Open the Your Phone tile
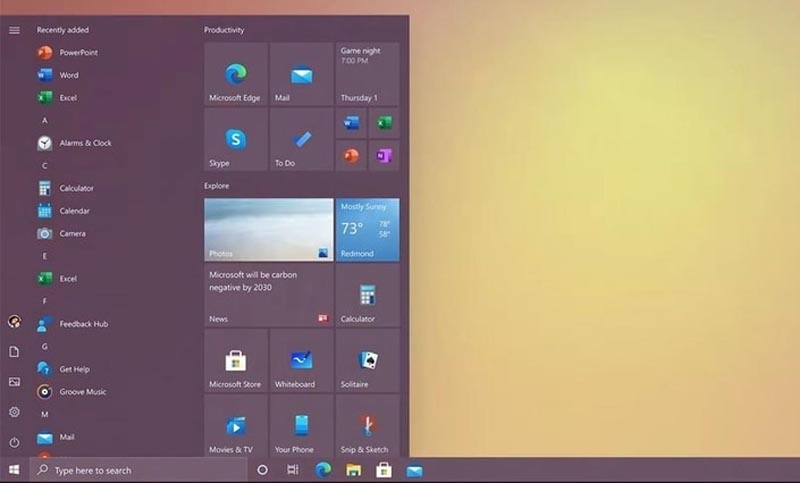The image size is (800, 483). pos(302,426)
